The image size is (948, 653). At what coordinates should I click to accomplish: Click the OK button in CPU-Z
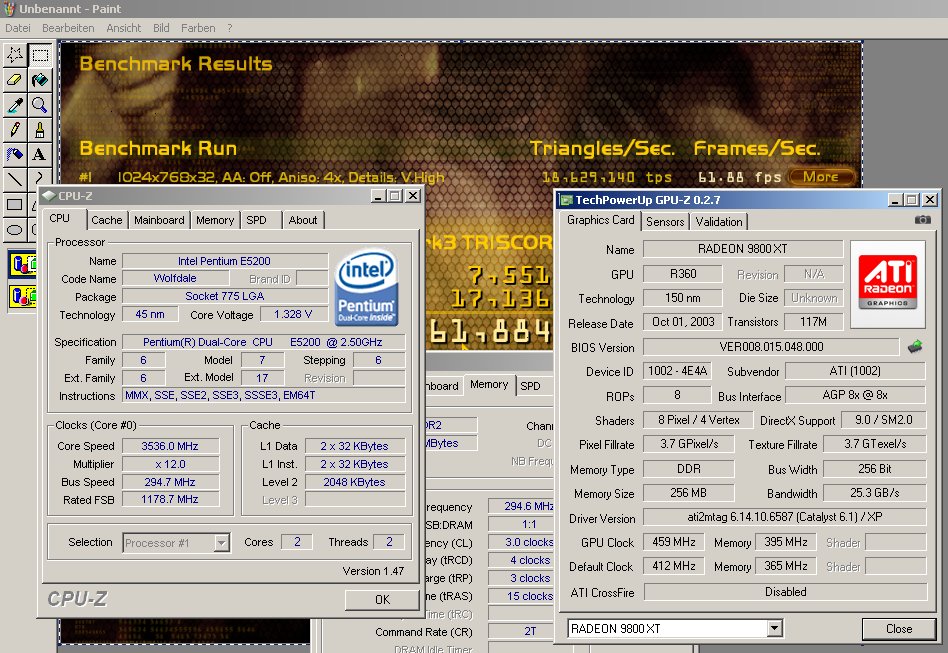[x=382, y=599]
